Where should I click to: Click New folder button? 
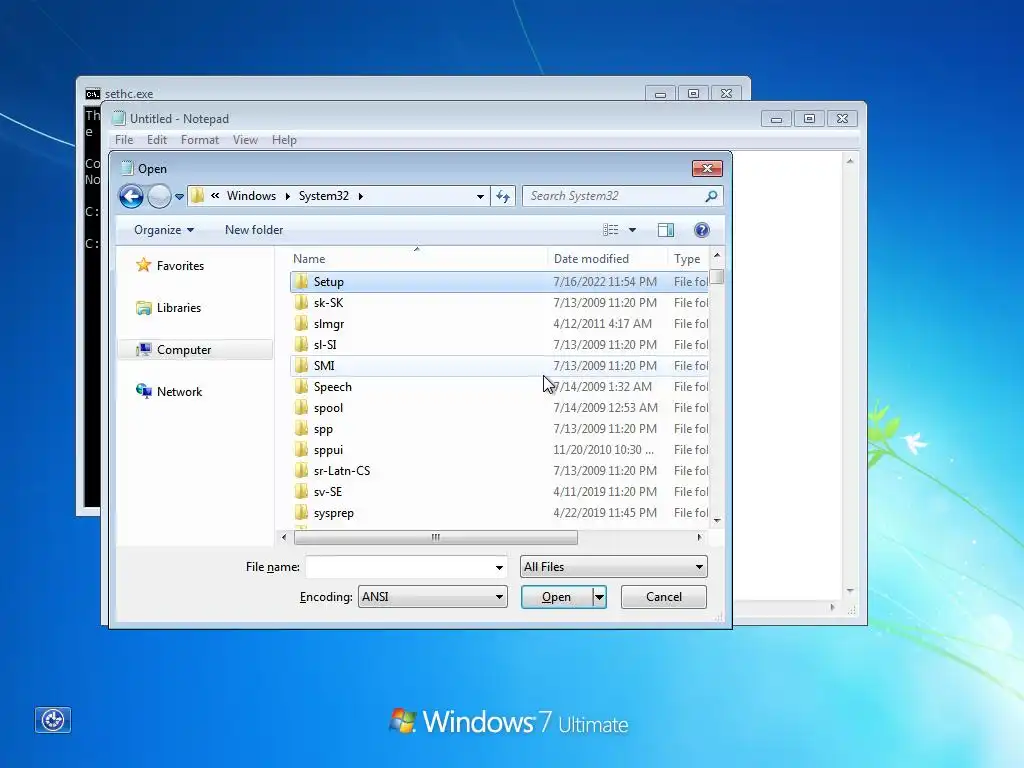[x=254, y=230]
